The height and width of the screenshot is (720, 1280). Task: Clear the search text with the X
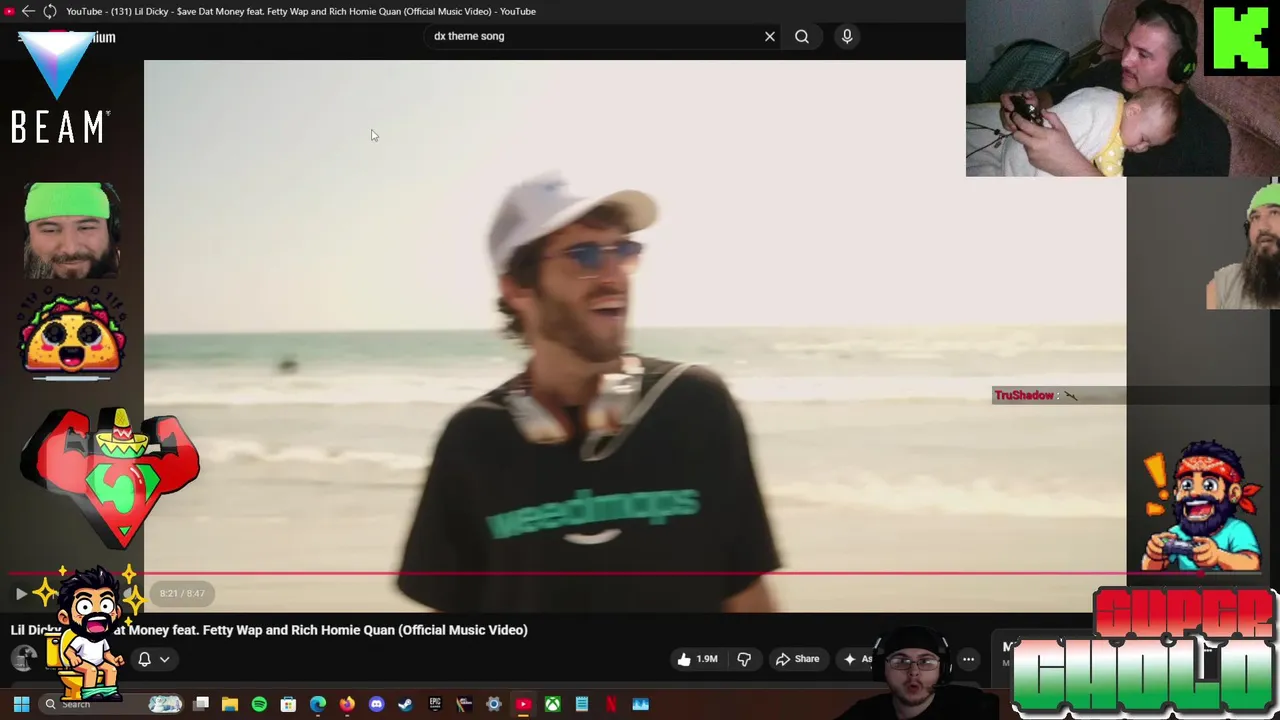(770, 37)
